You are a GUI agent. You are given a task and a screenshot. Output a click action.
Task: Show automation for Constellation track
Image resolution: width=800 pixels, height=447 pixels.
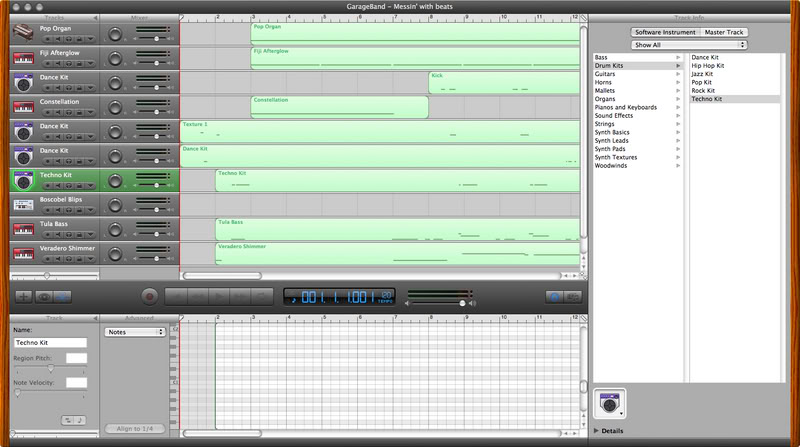pyautogui.click(x=90, y=113)
